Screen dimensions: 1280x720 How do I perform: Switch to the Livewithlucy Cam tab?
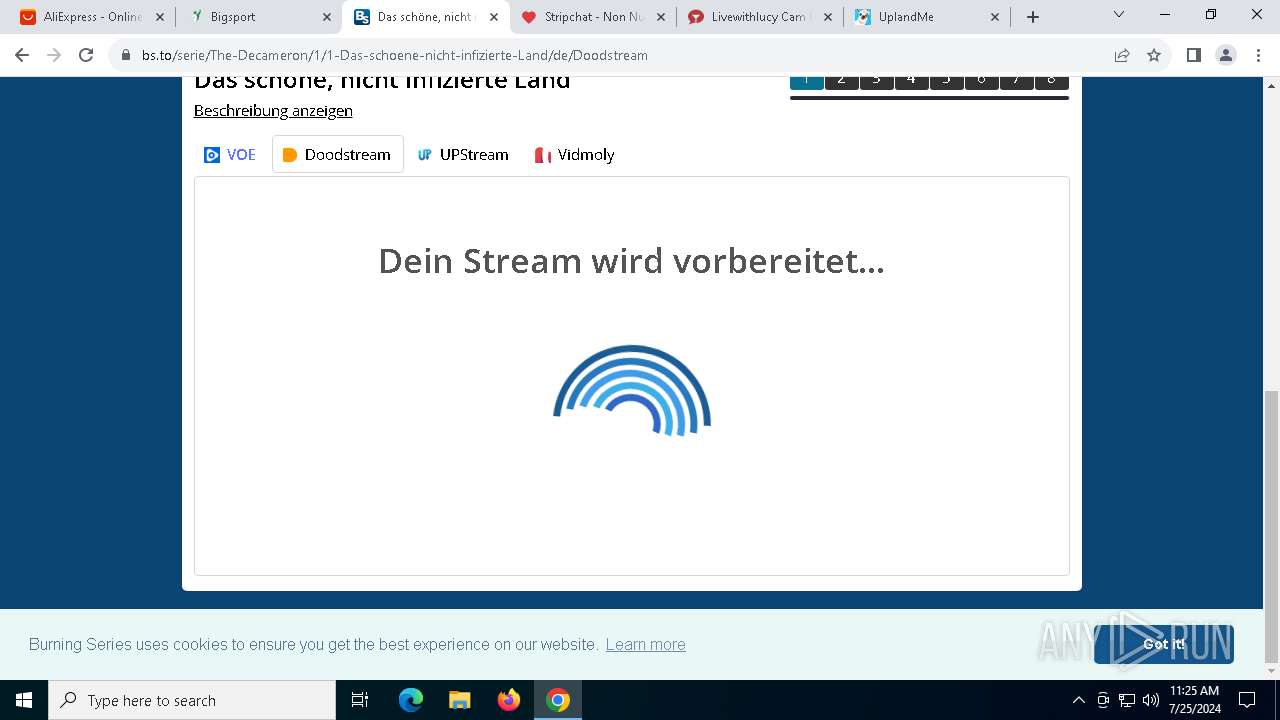point(759,17)
